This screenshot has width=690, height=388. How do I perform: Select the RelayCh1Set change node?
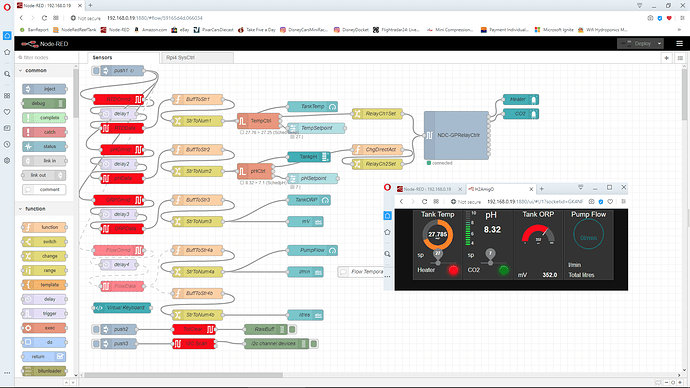pos(377,113)
